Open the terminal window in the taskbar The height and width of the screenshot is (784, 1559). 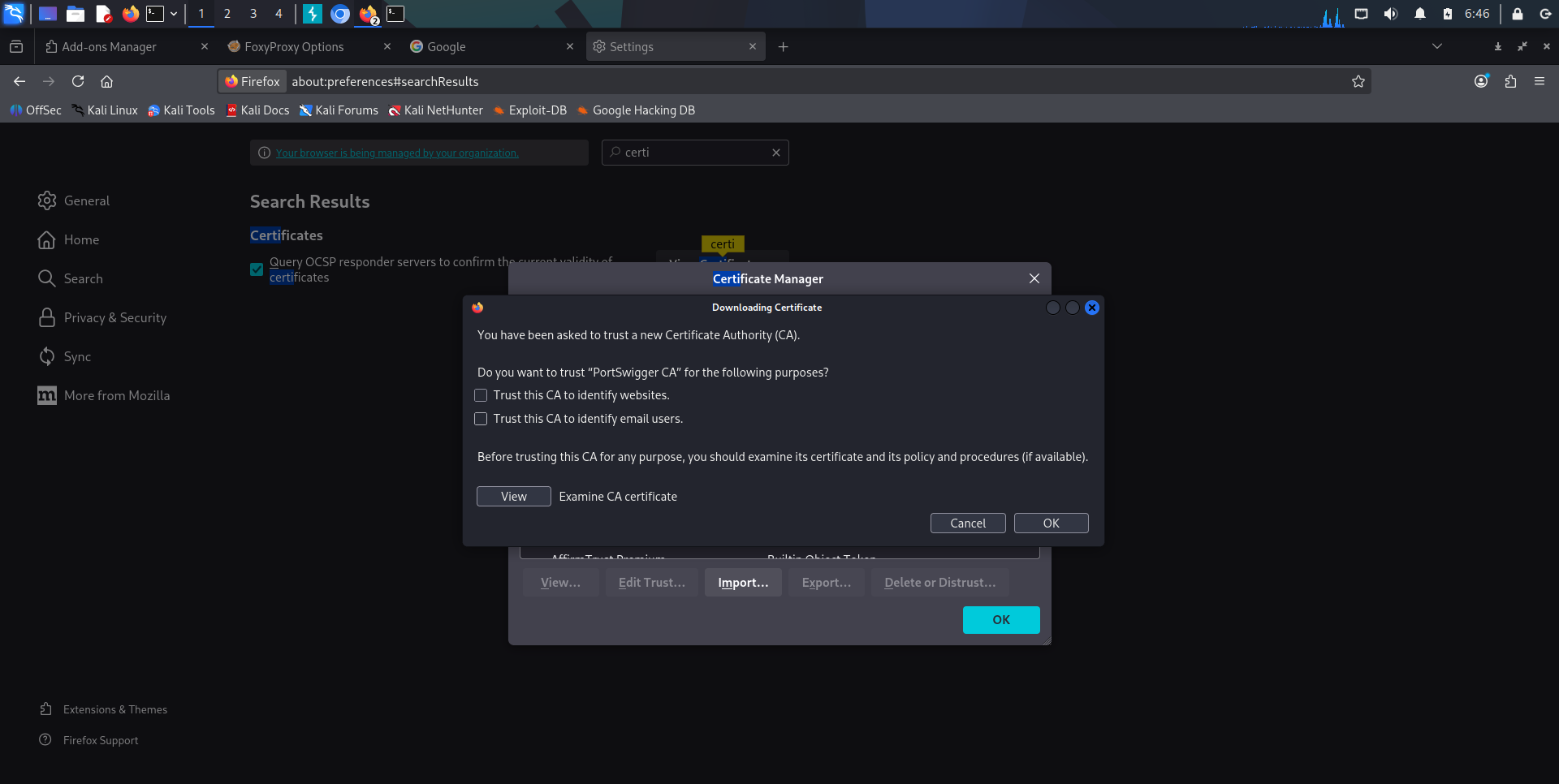coord(395,14)
